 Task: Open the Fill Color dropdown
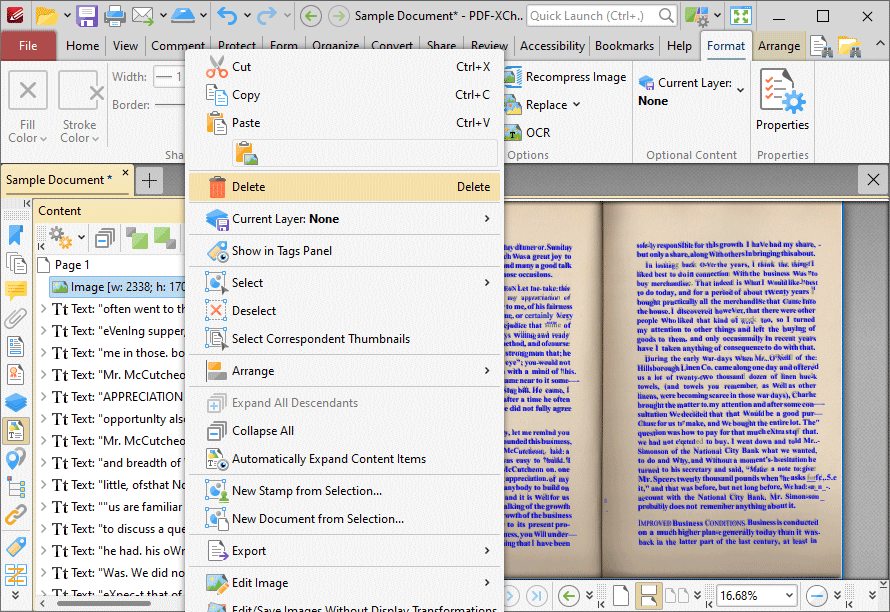pyautogui.click(x=27, y=131)
